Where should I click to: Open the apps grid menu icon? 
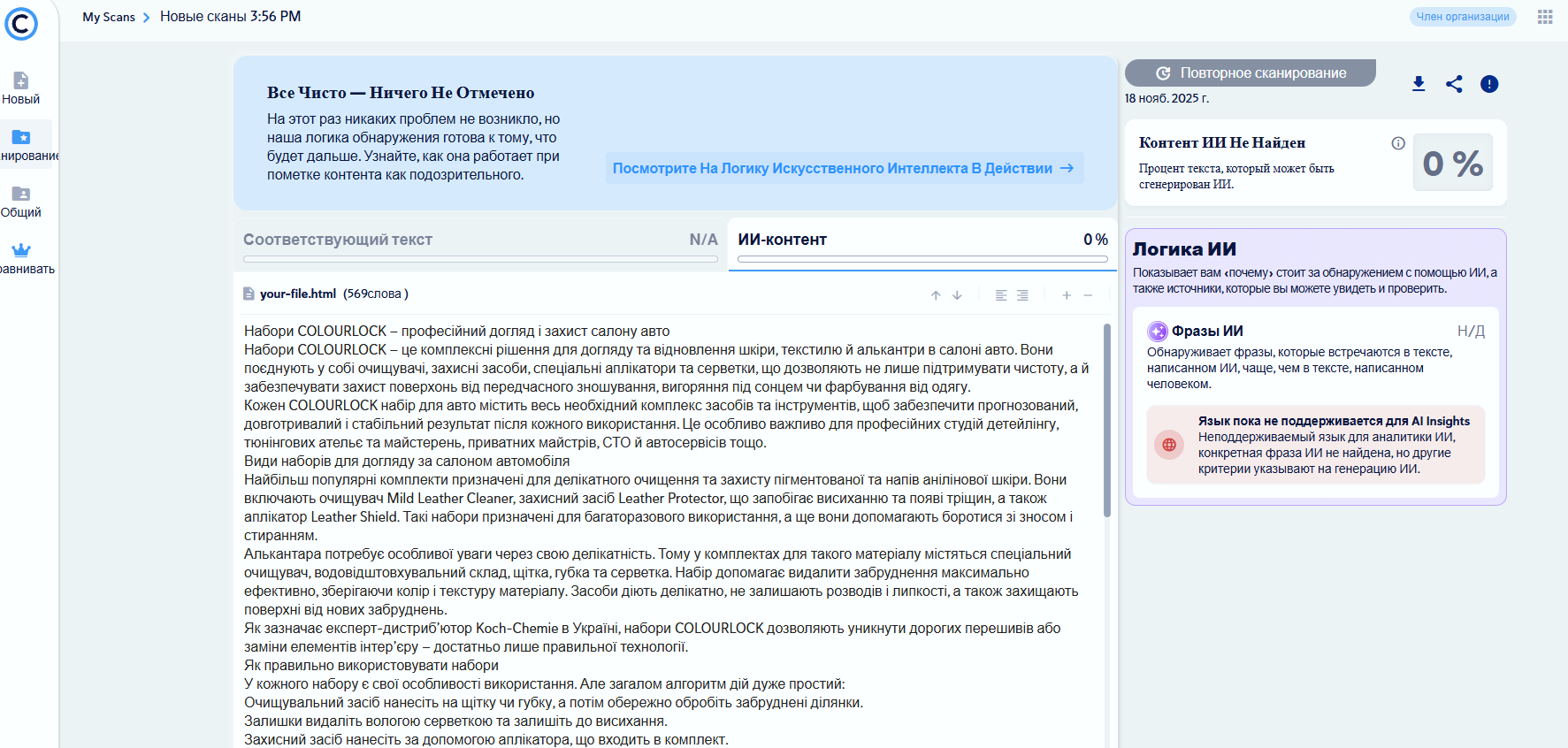[x=1545, y=17]
